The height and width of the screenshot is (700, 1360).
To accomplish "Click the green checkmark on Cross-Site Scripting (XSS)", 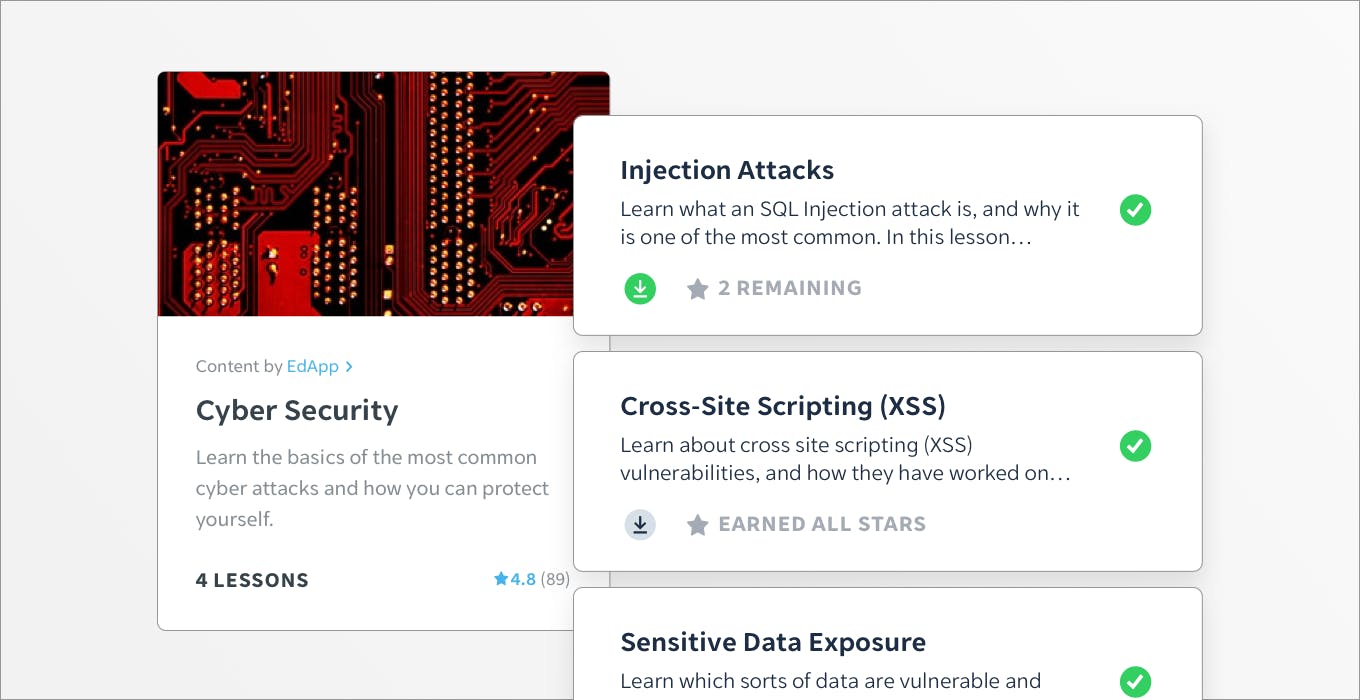I will (x=1135, y=446).
